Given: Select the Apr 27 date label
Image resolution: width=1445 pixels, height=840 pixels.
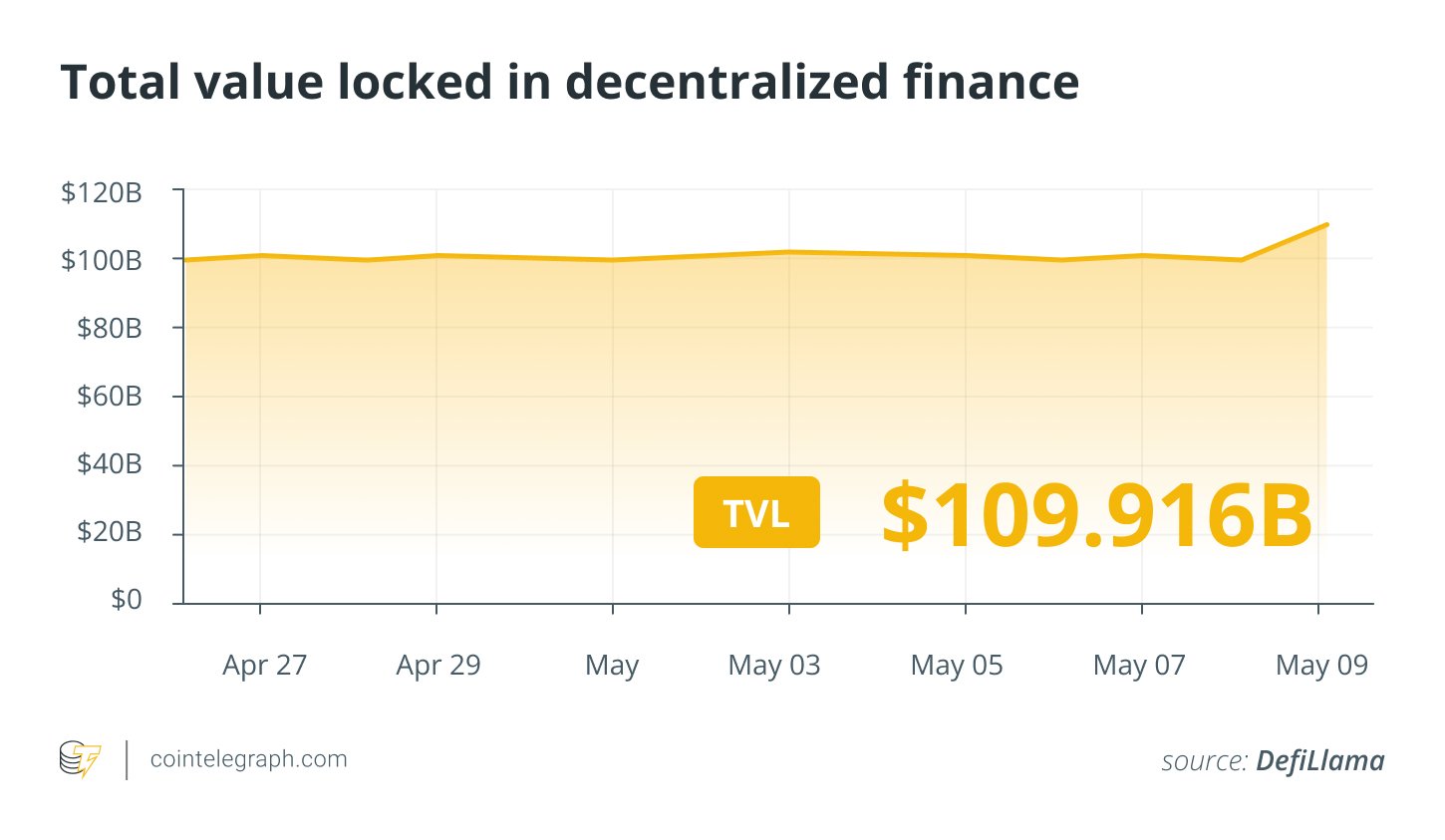Looking at the screenshot, I should coord(264,666).
